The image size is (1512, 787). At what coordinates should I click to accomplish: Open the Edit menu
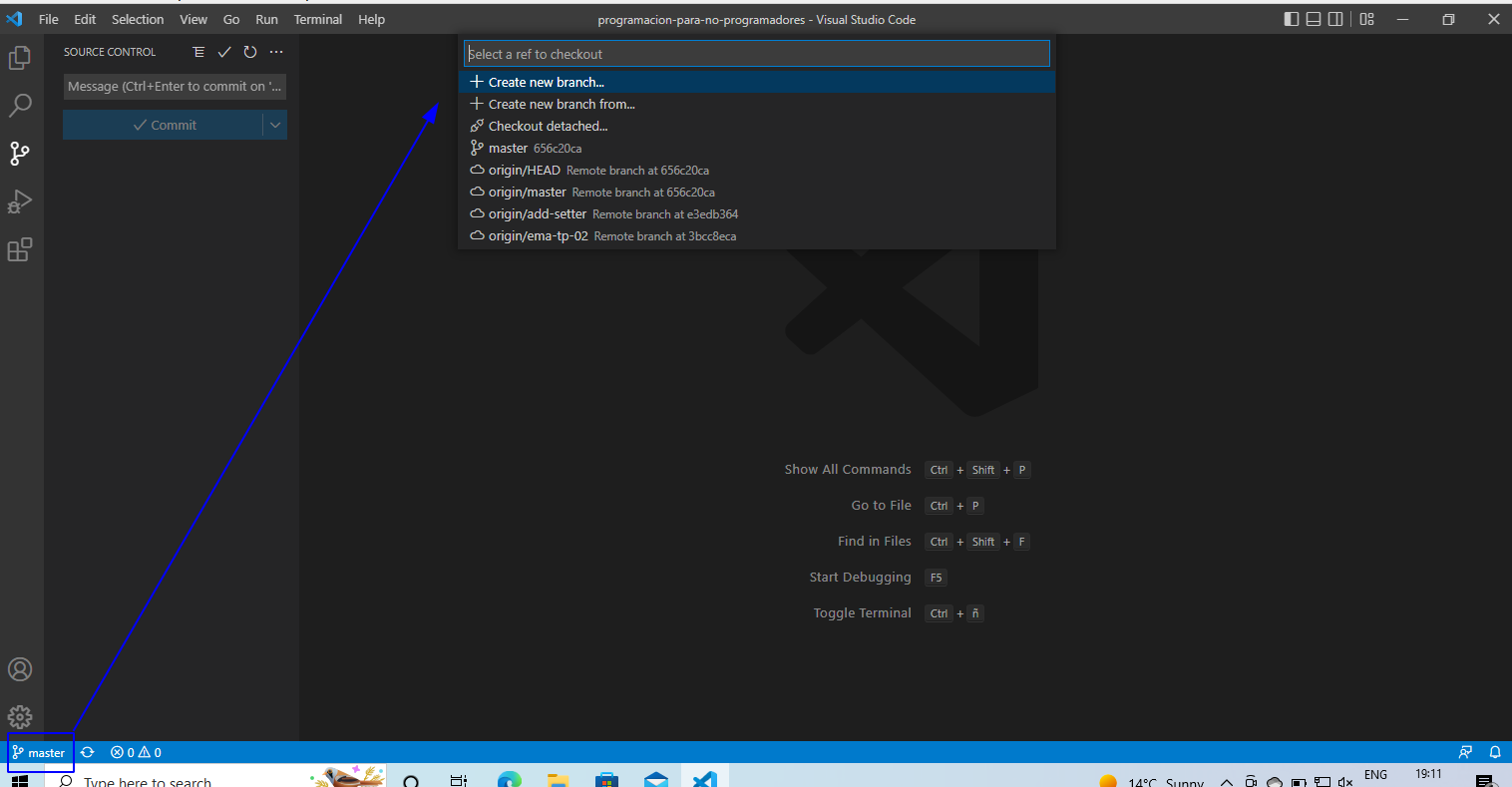(x=85, y=19)
